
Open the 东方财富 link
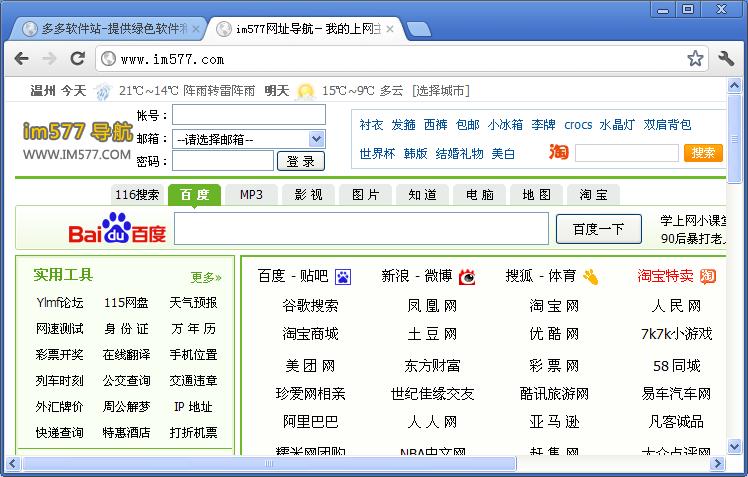(432, 366)
